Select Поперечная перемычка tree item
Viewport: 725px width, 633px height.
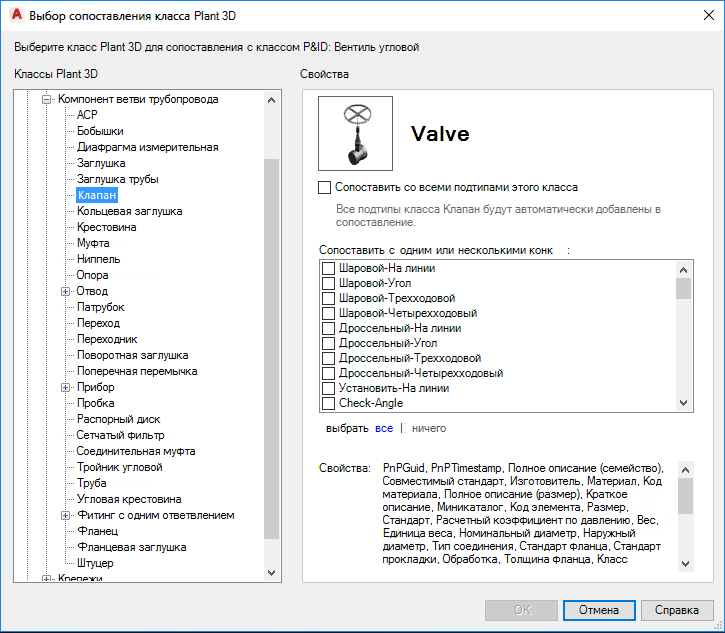(137, 371)
